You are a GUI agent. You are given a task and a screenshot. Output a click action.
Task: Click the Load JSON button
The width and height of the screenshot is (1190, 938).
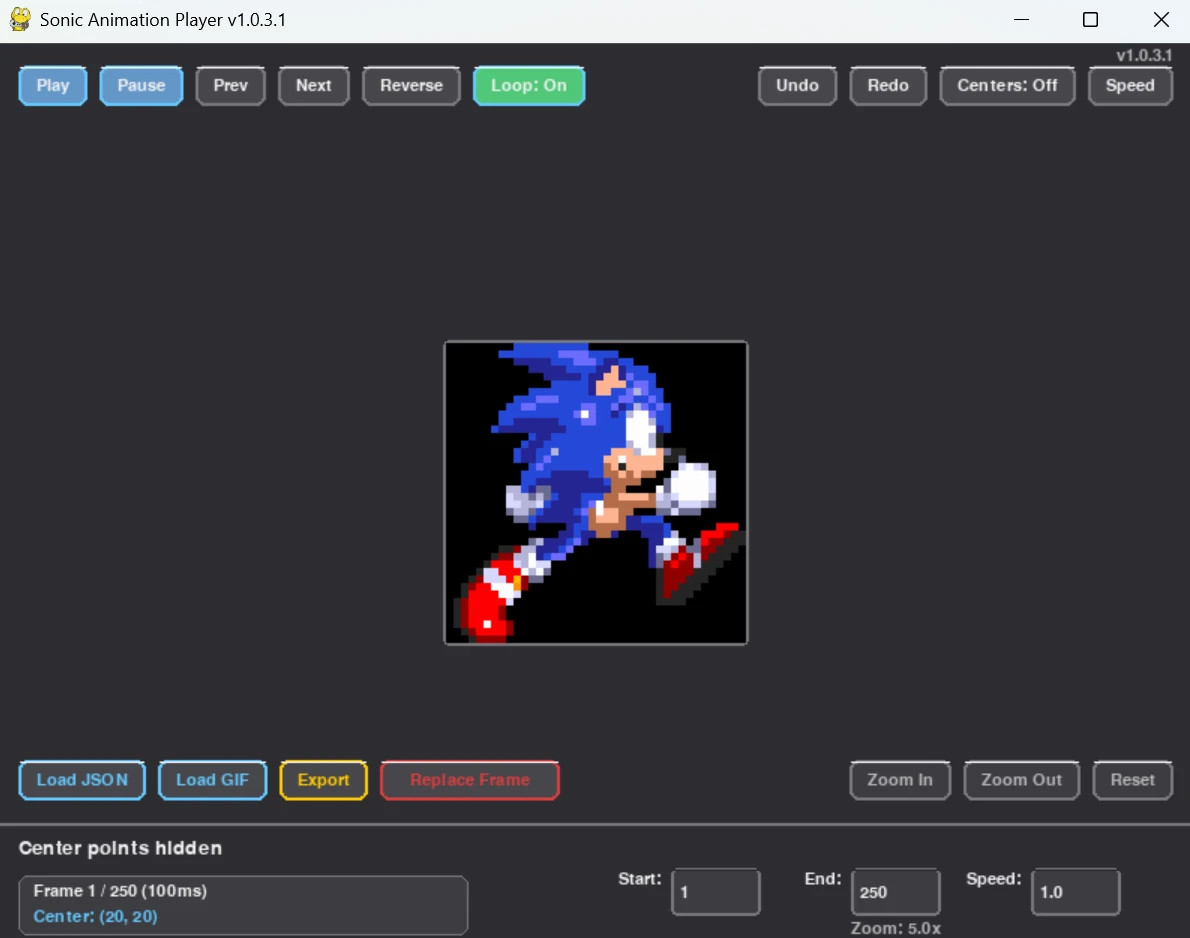[82, 780]
